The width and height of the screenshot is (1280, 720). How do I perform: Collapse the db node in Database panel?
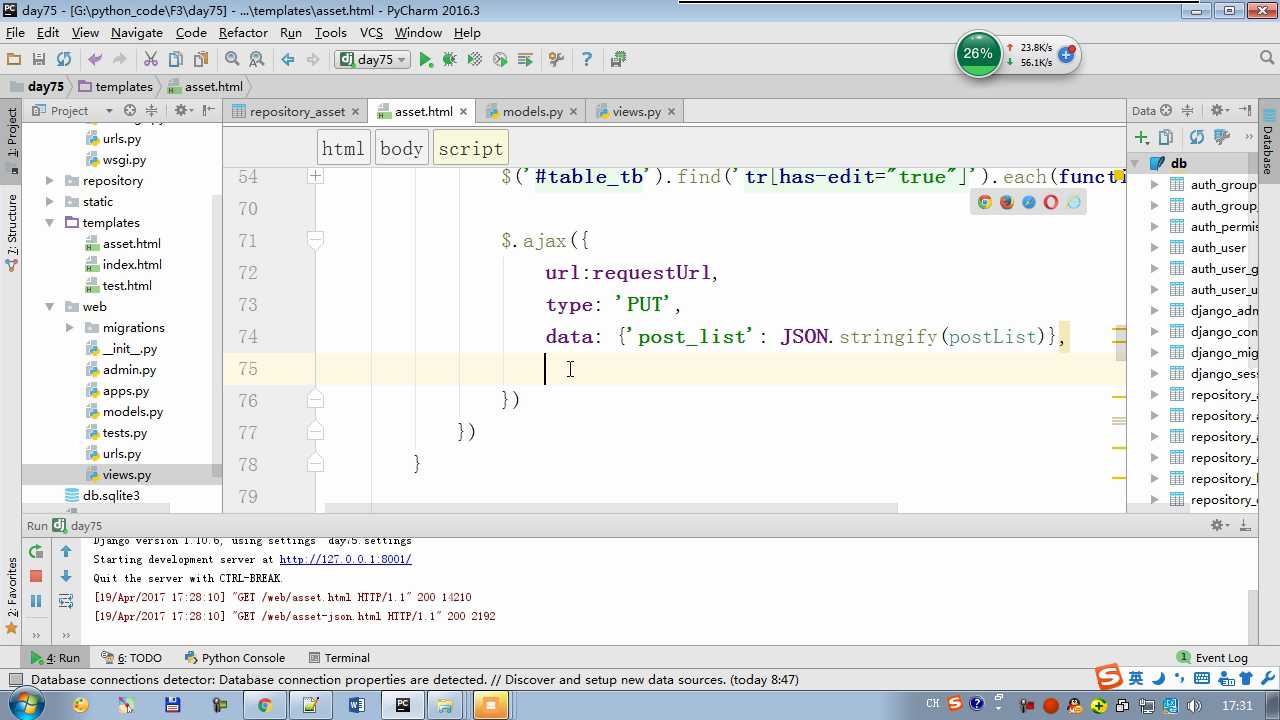[x=1136, y=163]
